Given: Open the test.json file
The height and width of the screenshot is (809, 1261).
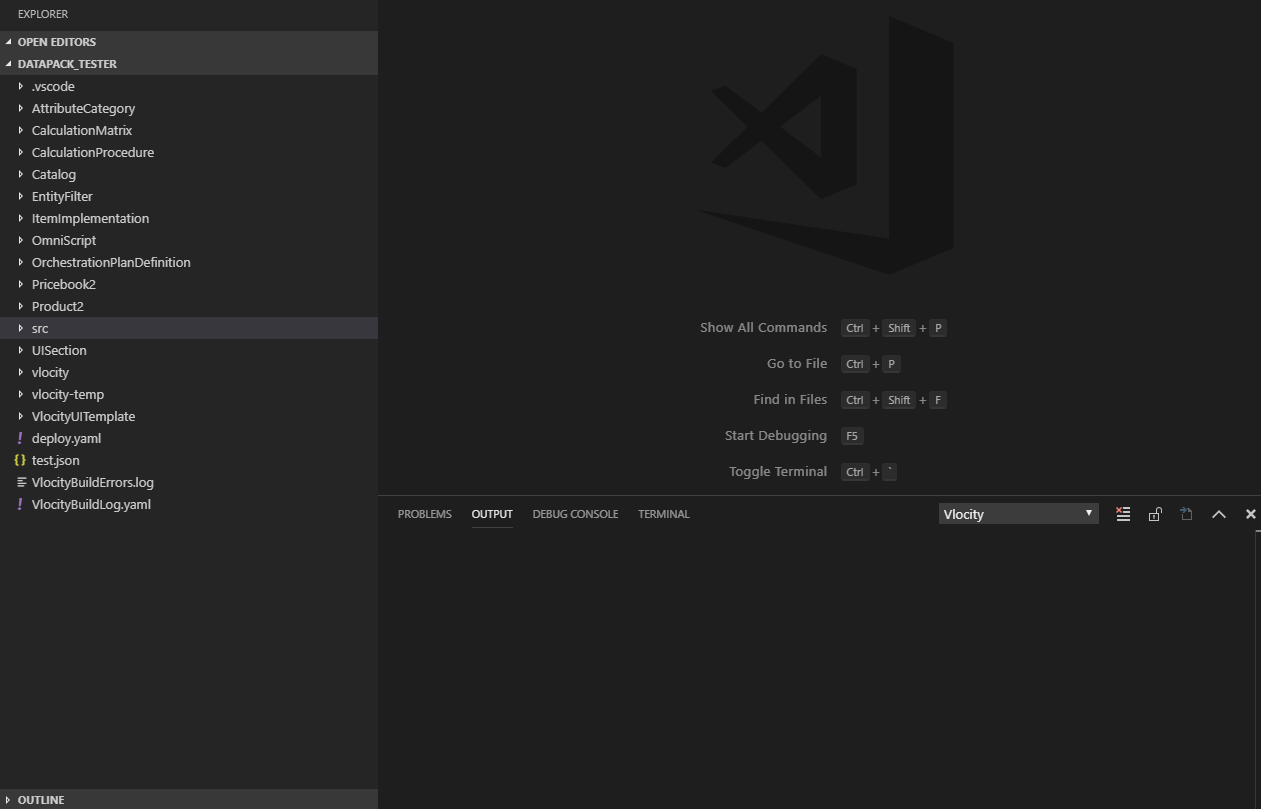Looking at the screenshot, I should [189, 460].
